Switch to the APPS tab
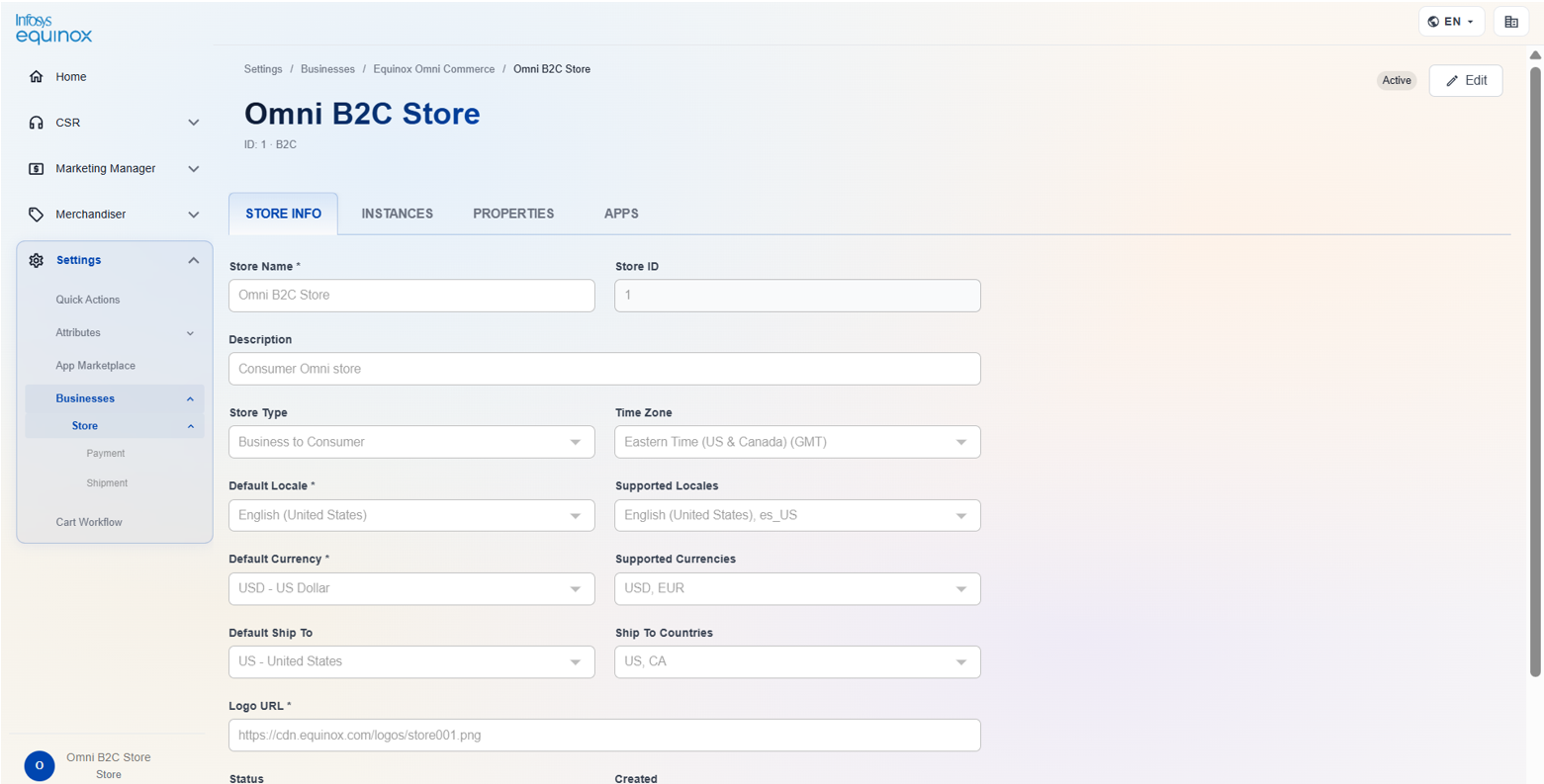Image resolution: width=1544 pixels, height=784 pixels. click(621, 214)
